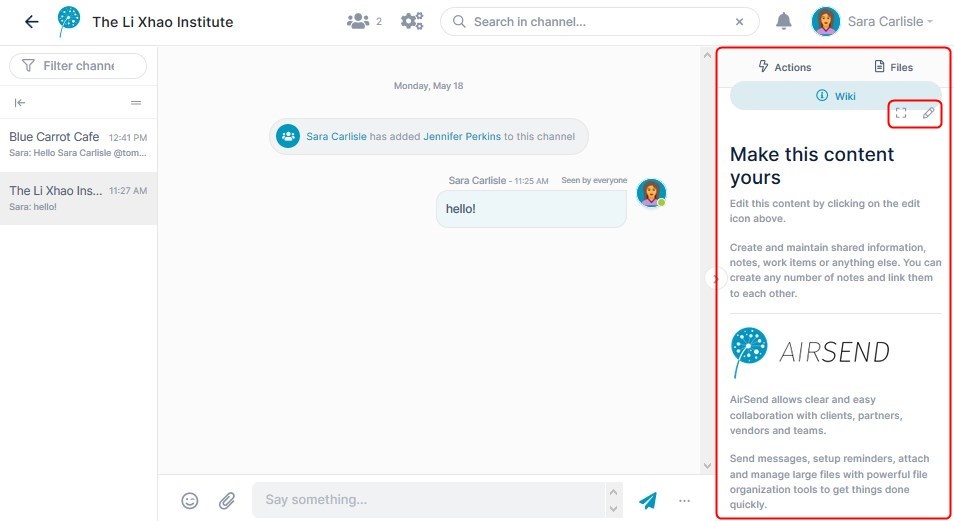The height and width of the screenshot is (521, 954).
Task: Collapse the right side panel chevron
Action: pyautogui.click(x=716, y=279)
